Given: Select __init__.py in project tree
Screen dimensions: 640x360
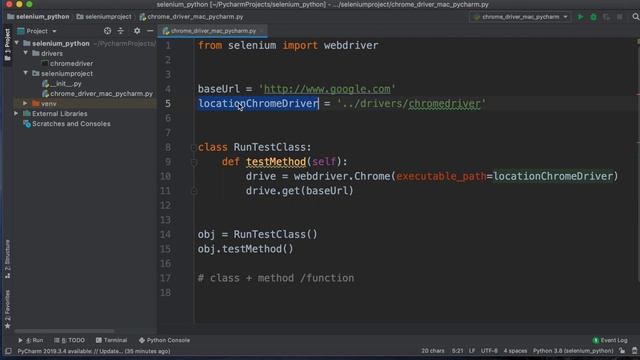Looking at the screenshot, I should pyautogui.click(x=62, y=83).
